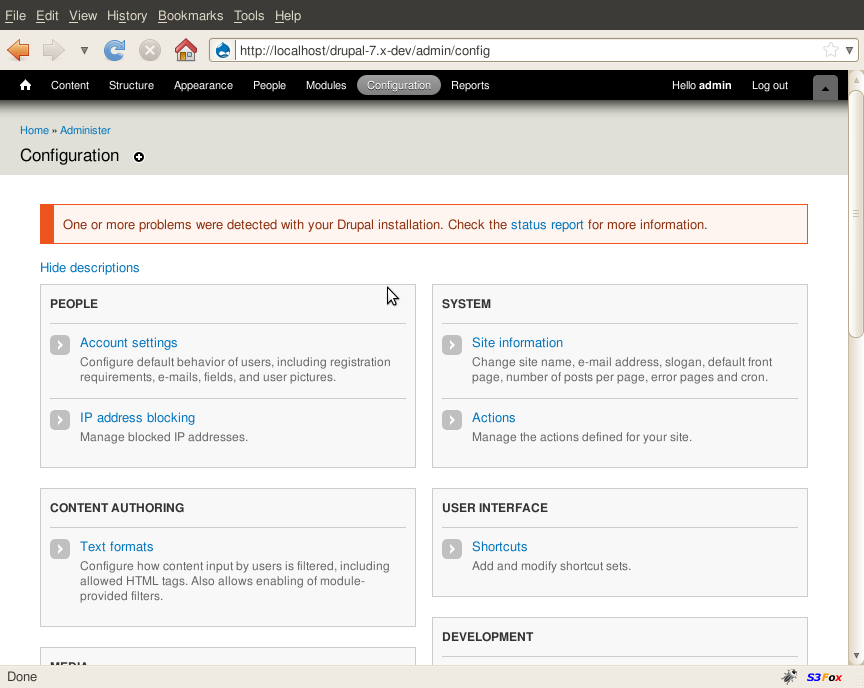Click the browser Back arrow button
Image resolution: width=864 pixels, height=688 pixels.
coord(18,50)
